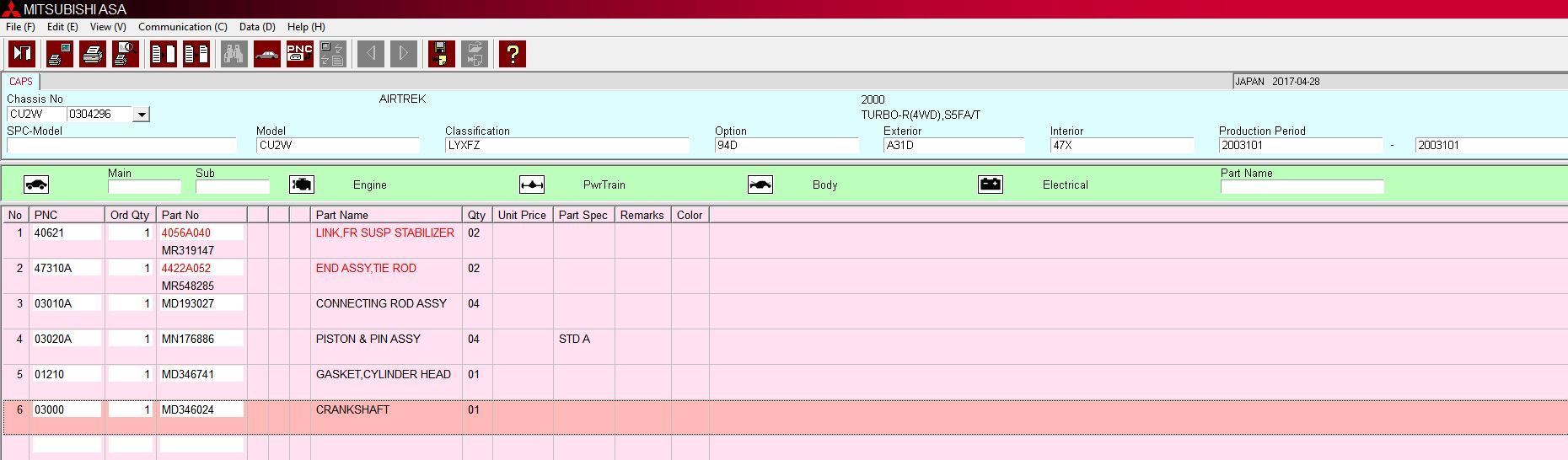Viewport: 1568px width, 460px height.
Task: Click the Main group input field
Action: (144, 187)
